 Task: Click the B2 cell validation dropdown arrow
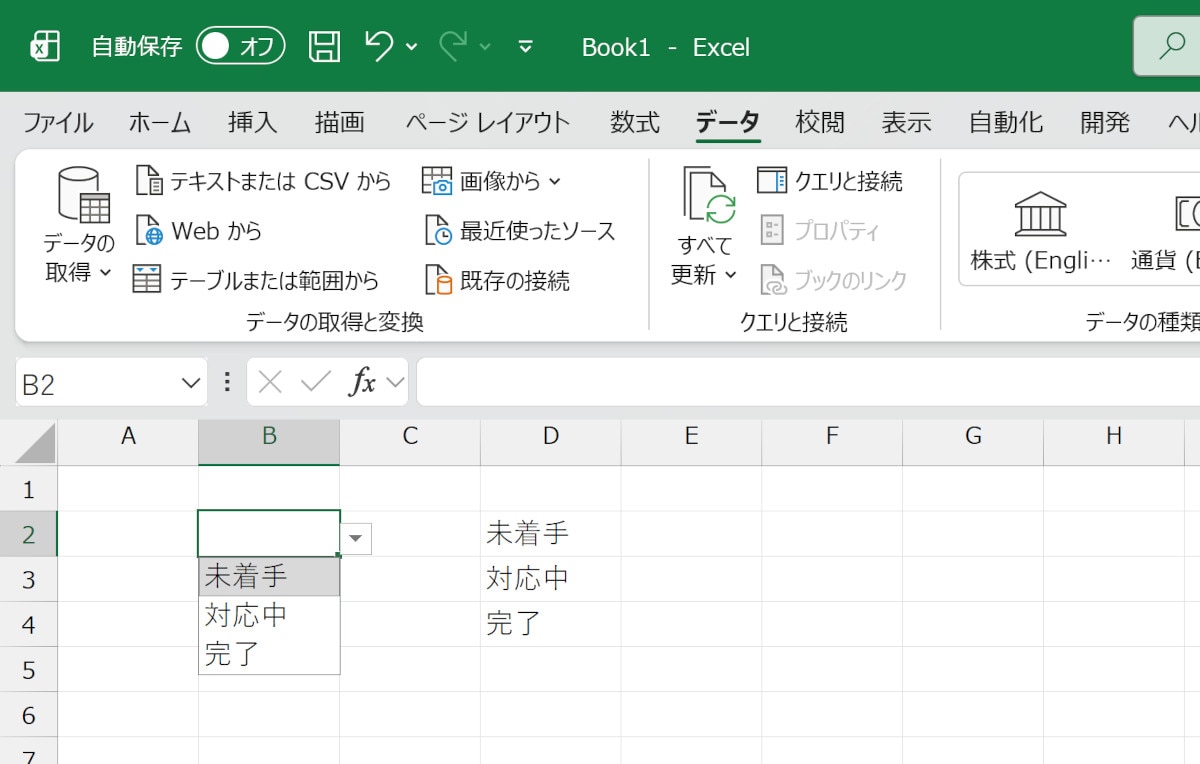pos(356,538)
